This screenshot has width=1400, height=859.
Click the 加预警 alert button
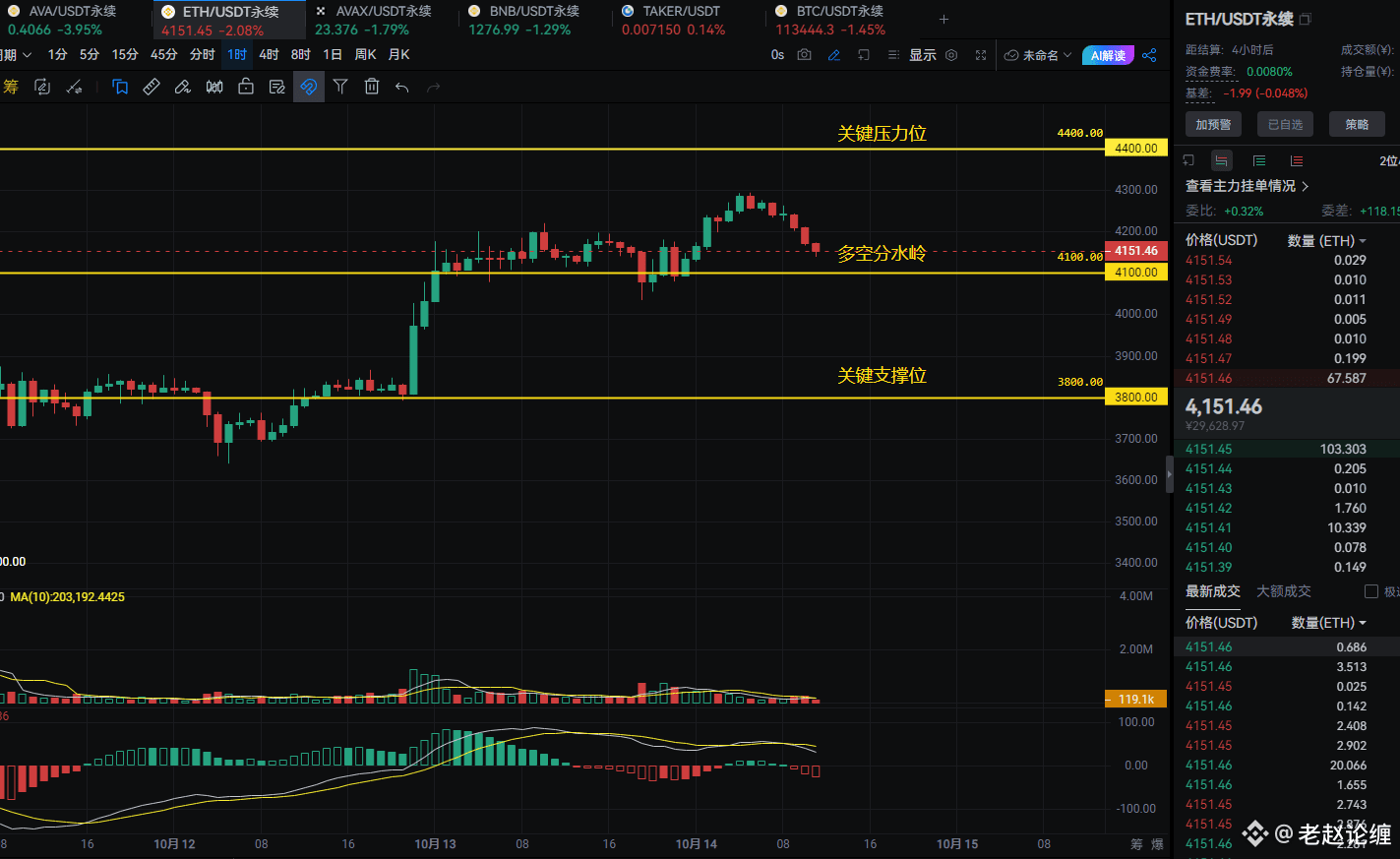point(1213,124)
